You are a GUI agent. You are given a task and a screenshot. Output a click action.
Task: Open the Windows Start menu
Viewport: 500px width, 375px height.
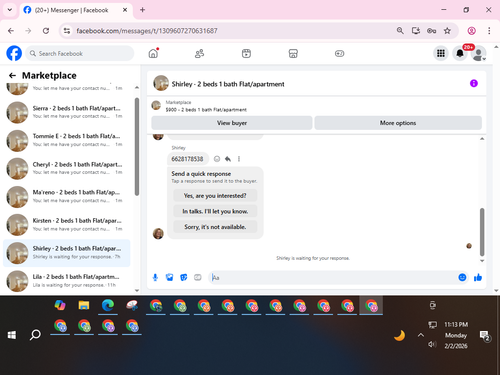pyautogui.click(x=12, y=335)
